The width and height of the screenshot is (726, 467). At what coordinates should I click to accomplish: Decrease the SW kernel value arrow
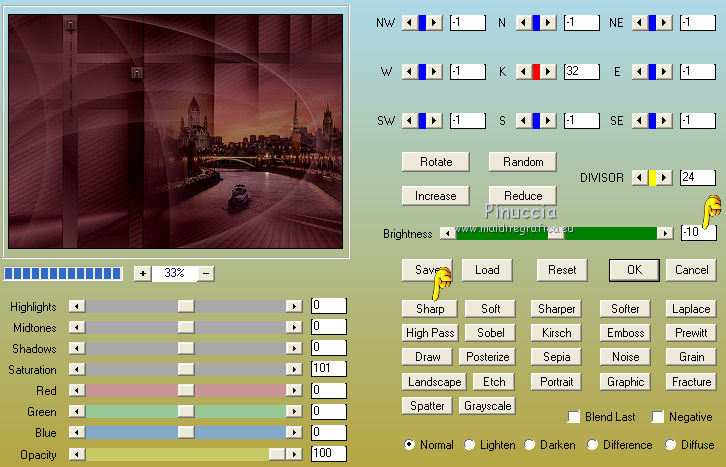click(409, 121)
